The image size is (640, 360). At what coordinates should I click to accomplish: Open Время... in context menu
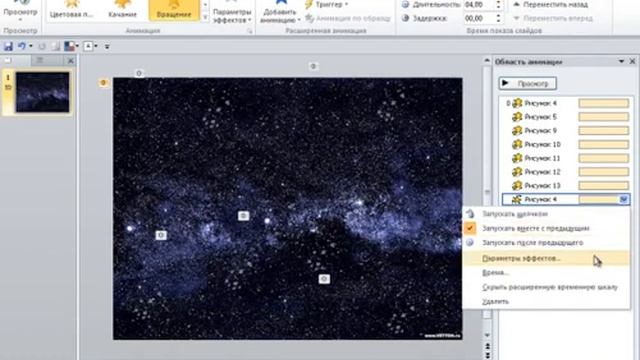click(547, 273)
